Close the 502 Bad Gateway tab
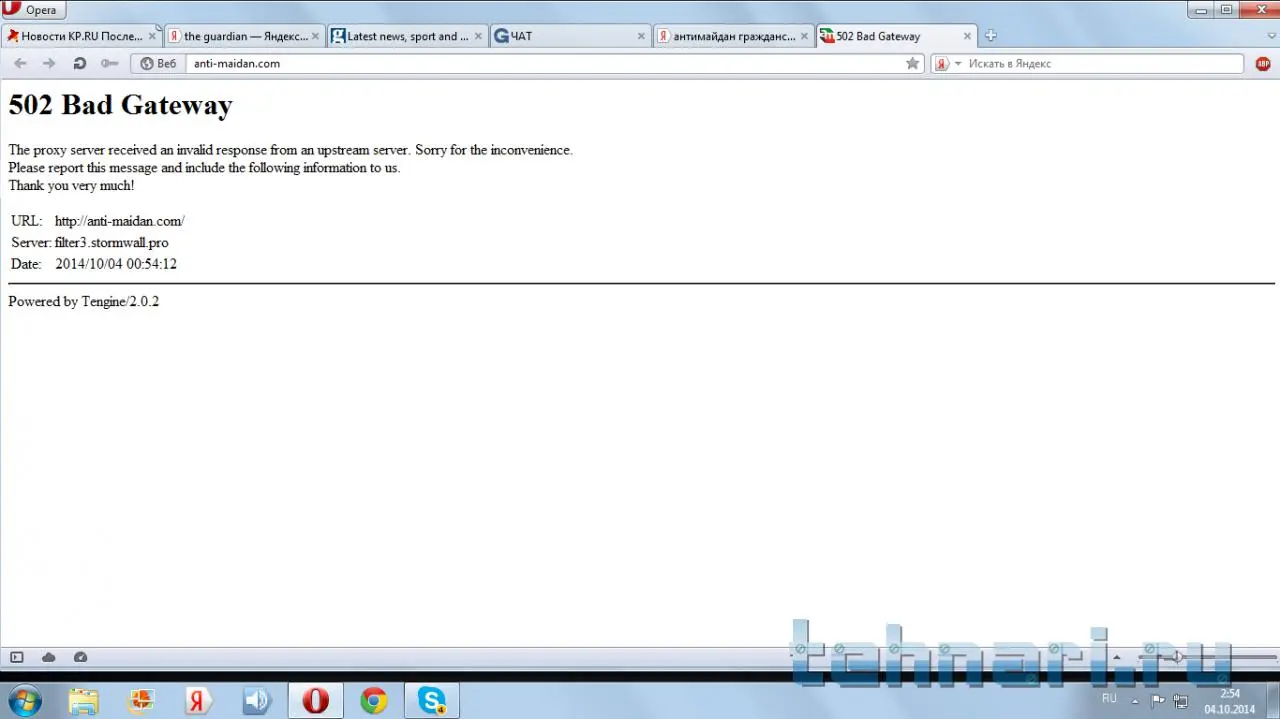The image size is (1280, 719). 967,36
